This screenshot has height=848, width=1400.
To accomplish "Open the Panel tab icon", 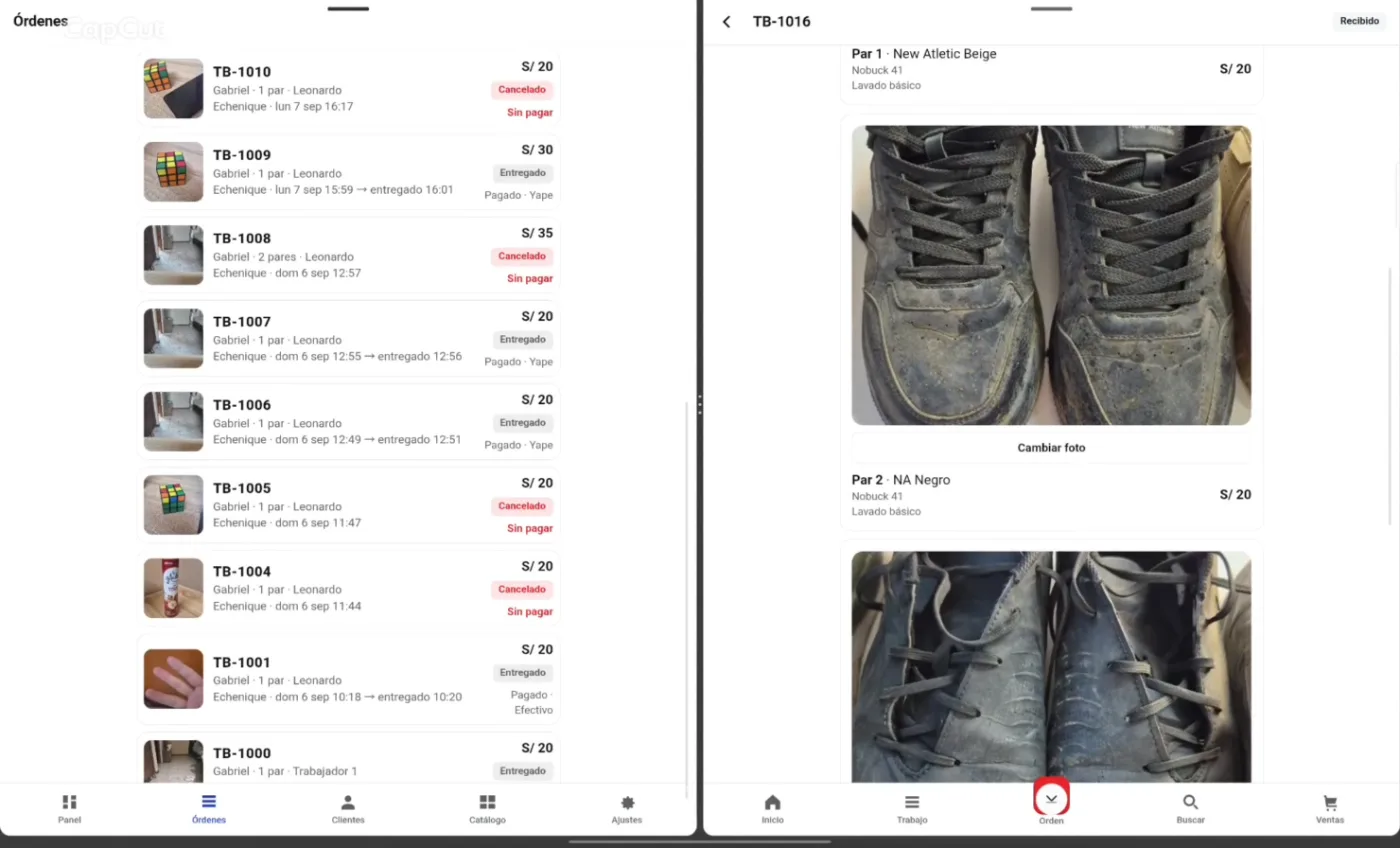I will (x=69, y=802).
